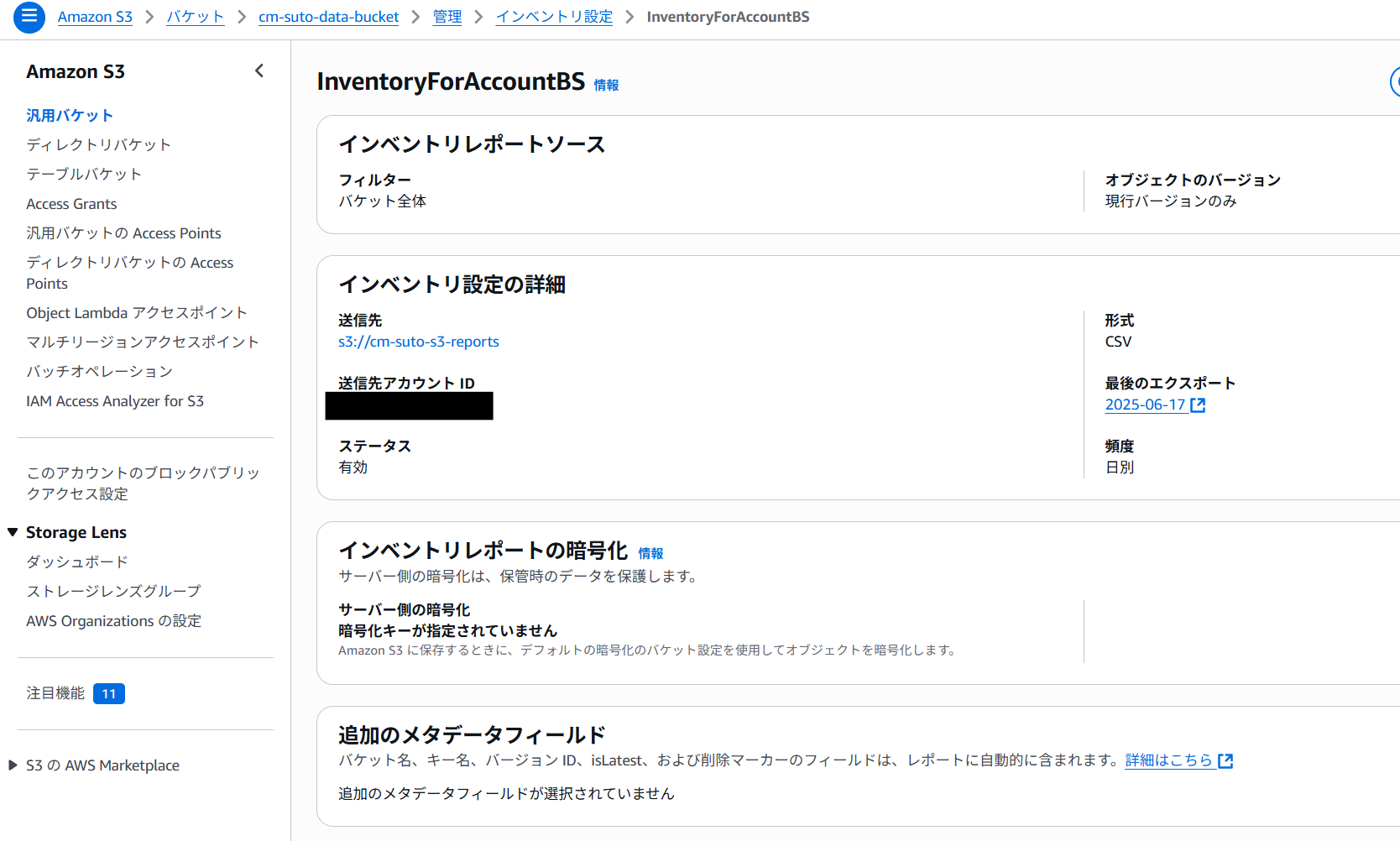Click the 有効 status value
The image size is (1400, 841).
point(353,468)
